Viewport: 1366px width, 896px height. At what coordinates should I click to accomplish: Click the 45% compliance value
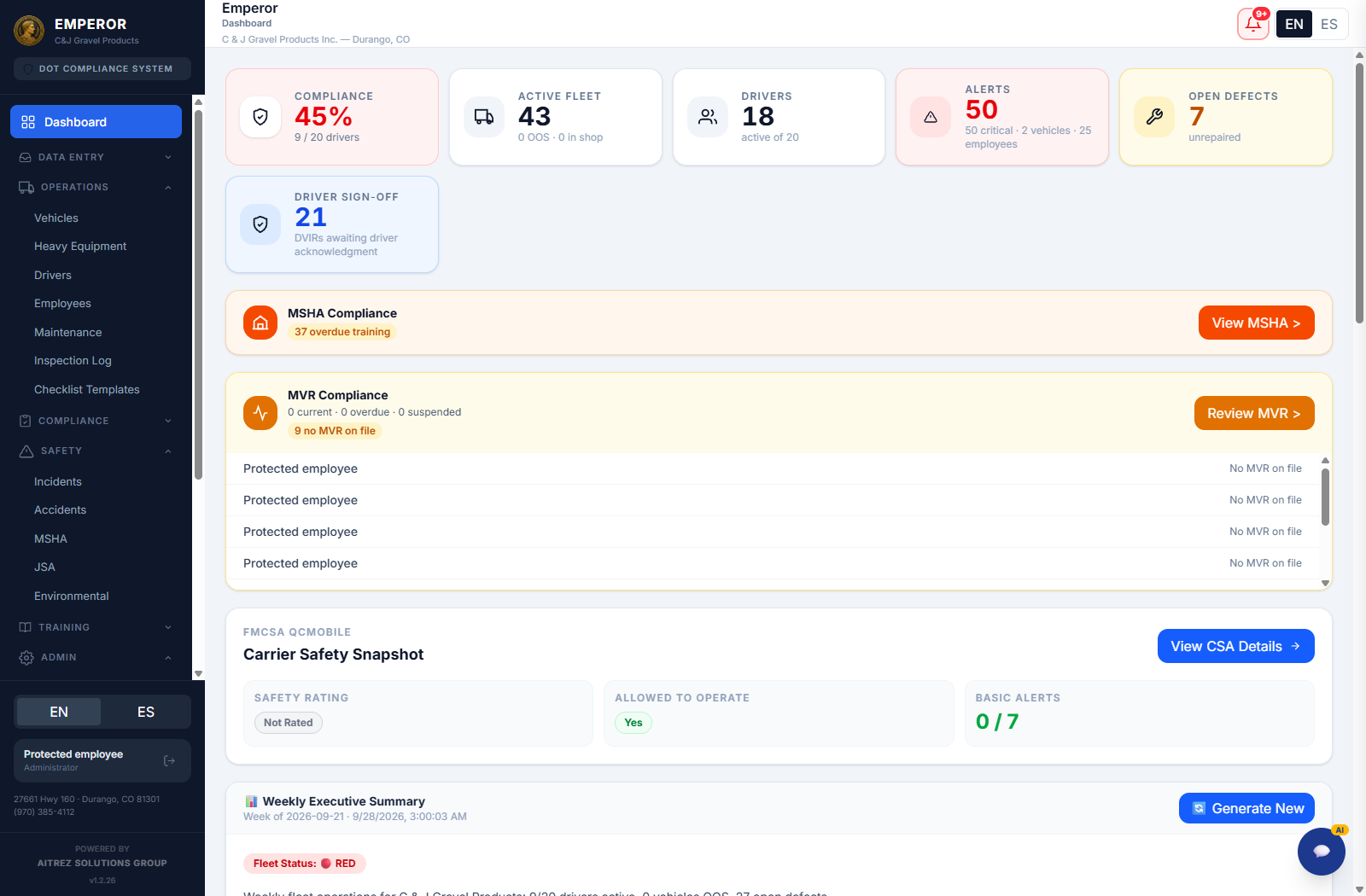[x=324, y=116]
